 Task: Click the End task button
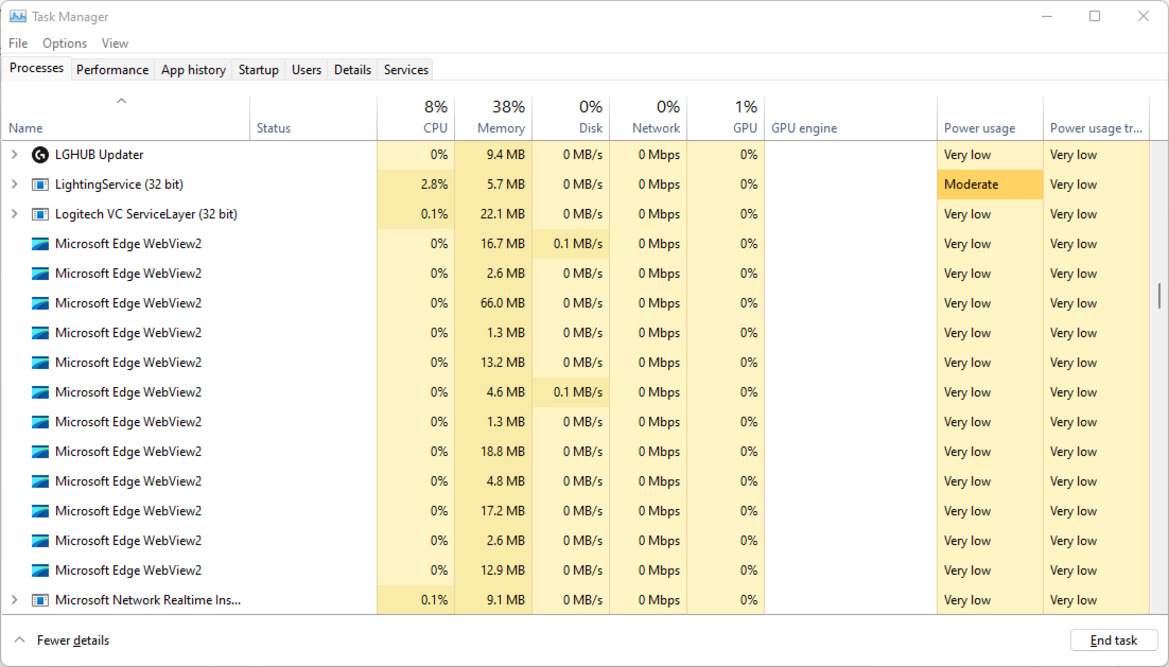[x=1113, y=640]
